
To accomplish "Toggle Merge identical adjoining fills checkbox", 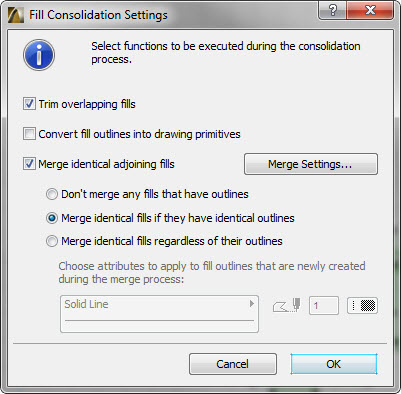I will [29, 164].
